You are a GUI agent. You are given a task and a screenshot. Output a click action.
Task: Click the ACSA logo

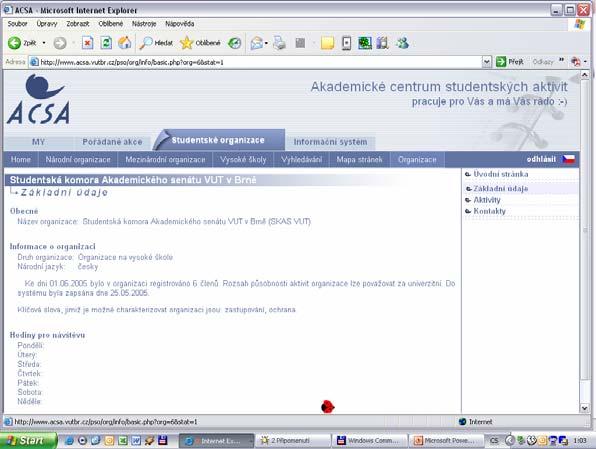[38, 99]
